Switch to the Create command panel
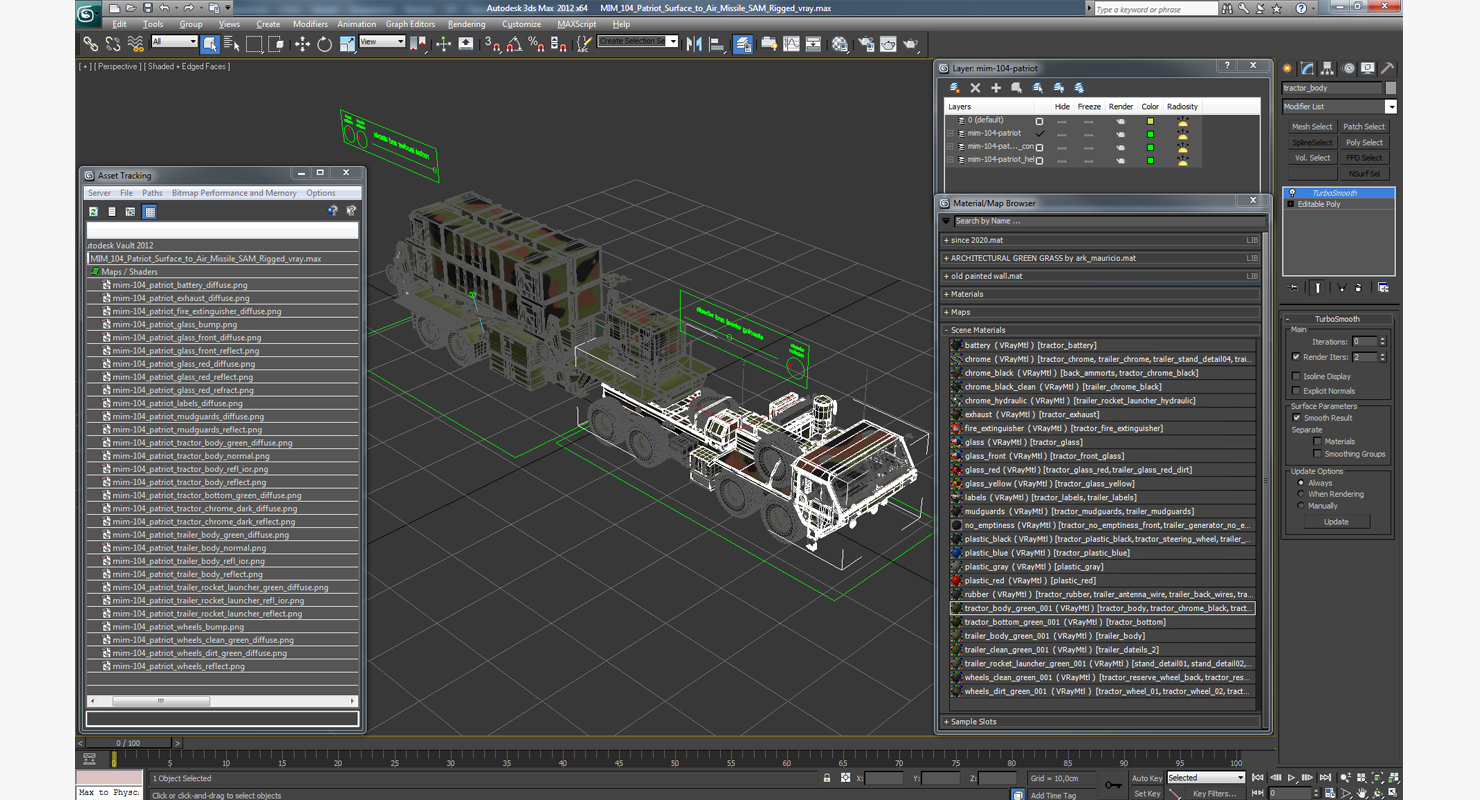Viewport: 1480px width, 800px height. tap(1288, 69)
